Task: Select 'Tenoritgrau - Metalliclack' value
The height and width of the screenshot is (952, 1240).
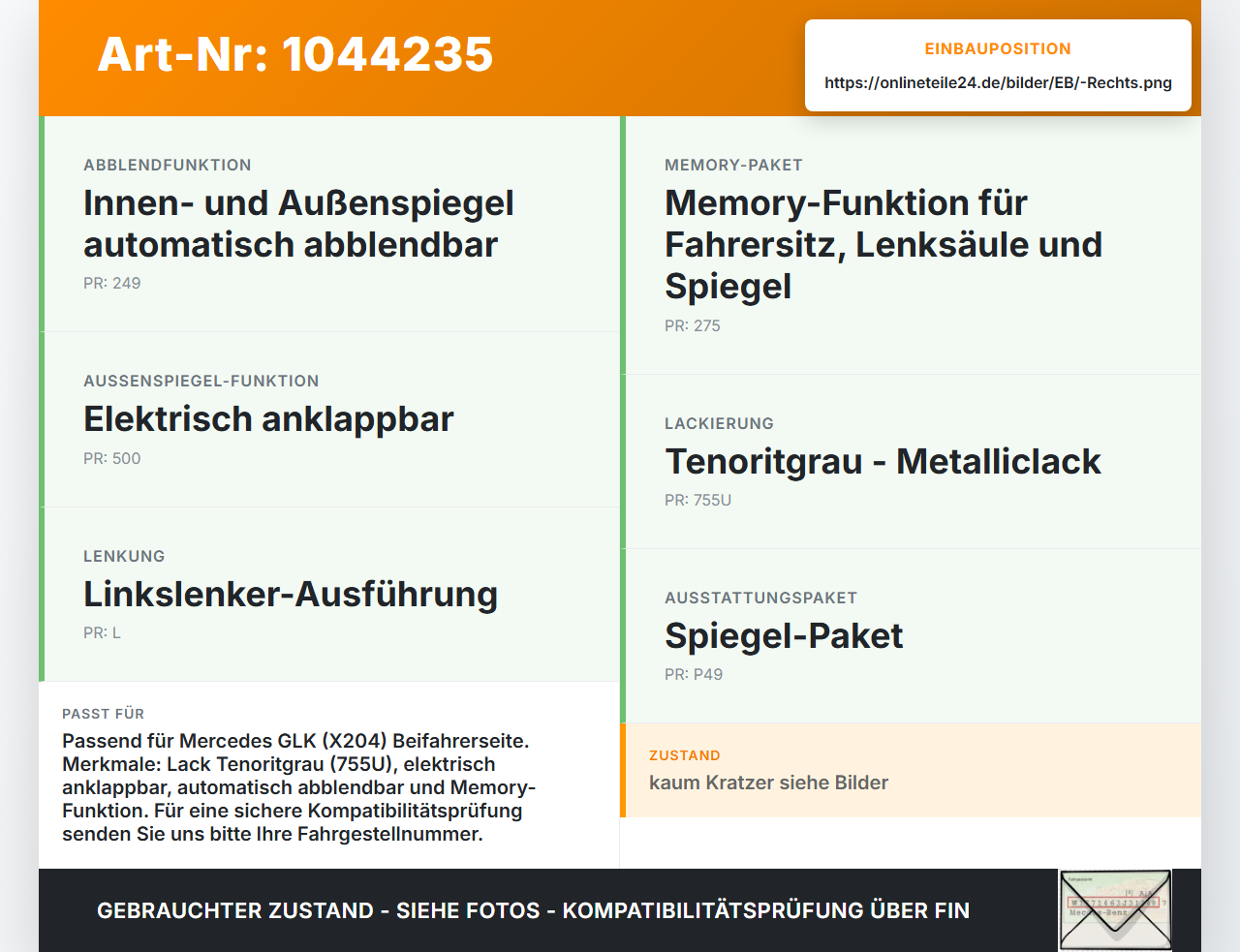Action: [883, 461]
